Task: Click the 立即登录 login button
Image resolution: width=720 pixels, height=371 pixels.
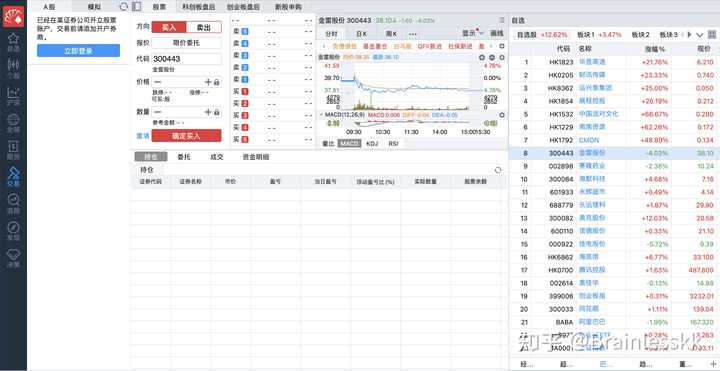Action: pyautogui.click(x=79, y=51)
